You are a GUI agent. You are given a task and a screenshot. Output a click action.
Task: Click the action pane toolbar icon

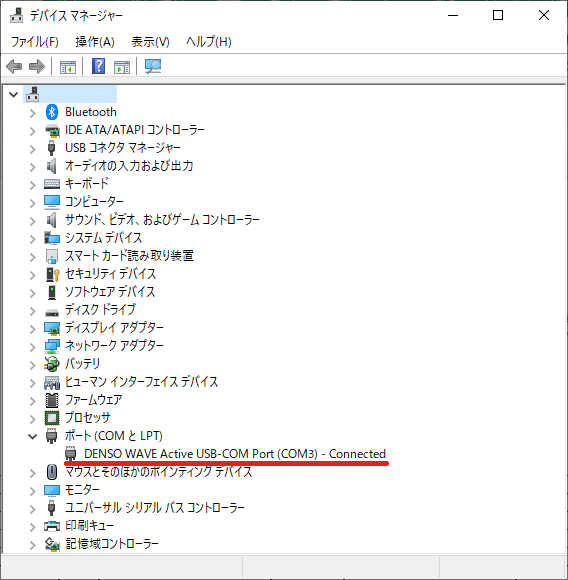pos(122,67)
